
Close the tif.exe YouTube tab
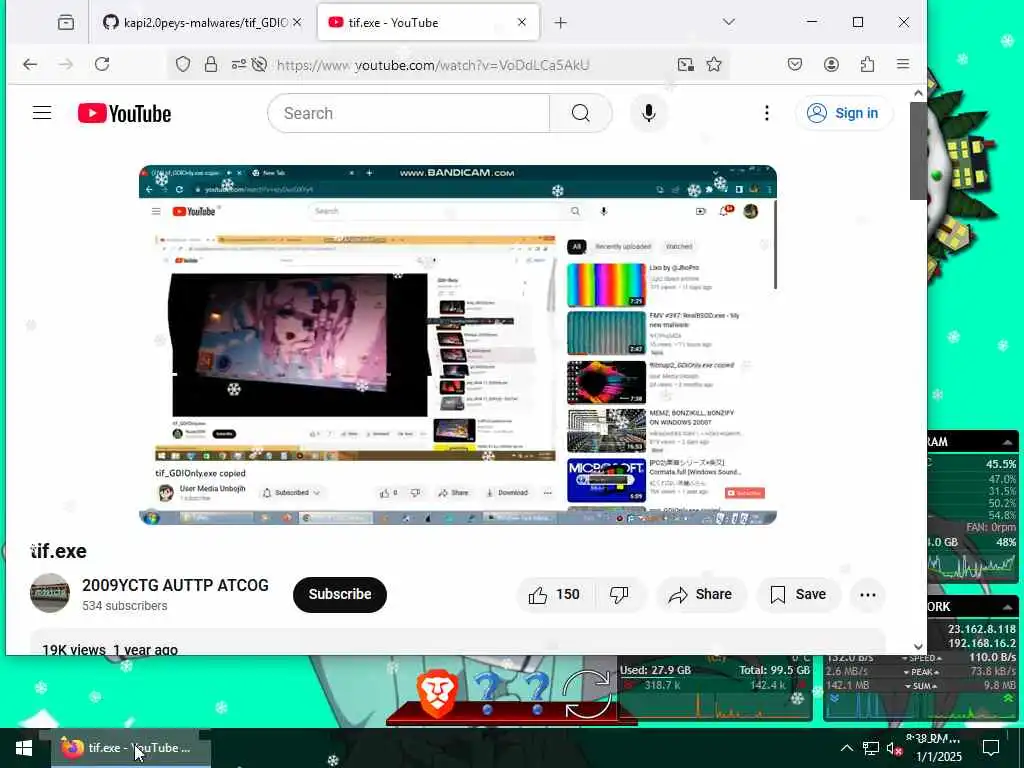(x=522, y=22)
